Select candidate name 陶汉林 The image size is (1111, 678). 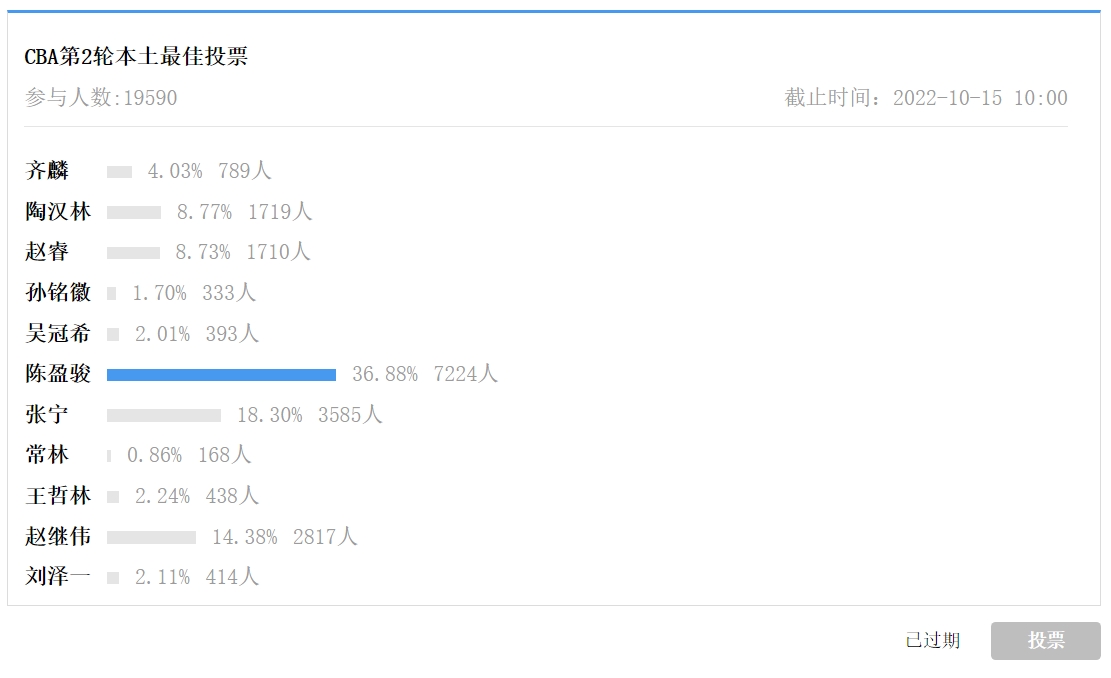58,211
